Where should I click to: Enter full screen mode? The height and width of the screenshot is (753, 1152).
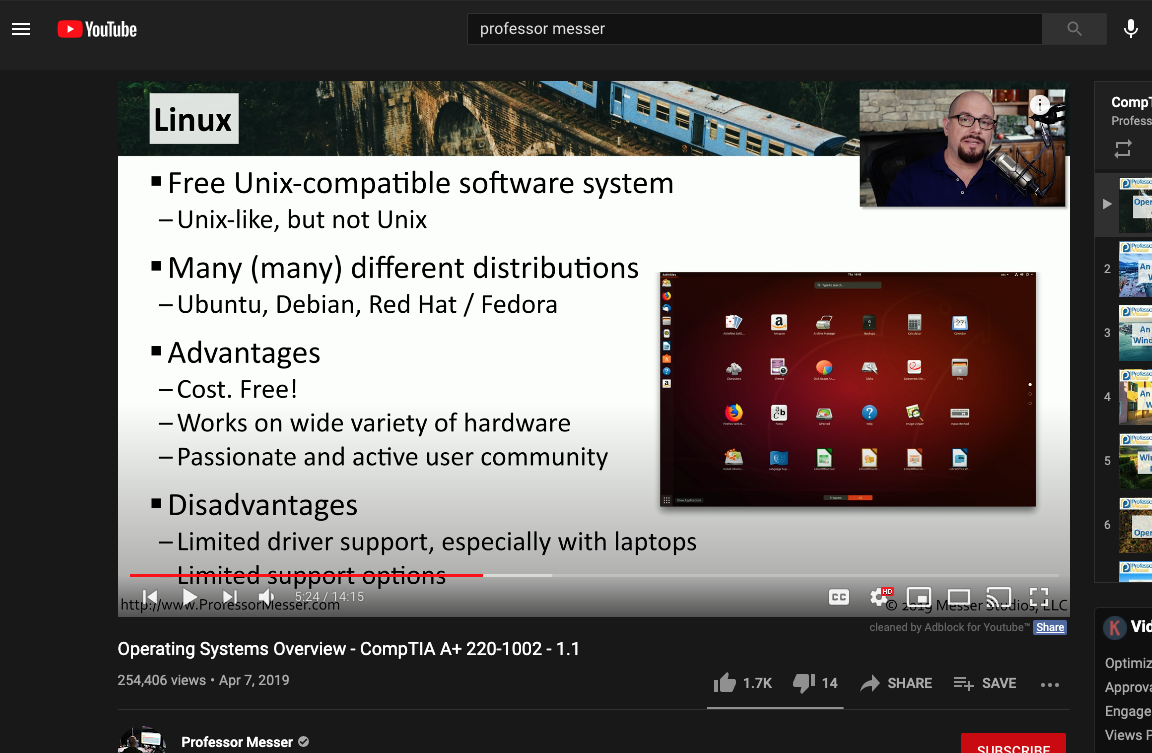(x=1038, y=597)
